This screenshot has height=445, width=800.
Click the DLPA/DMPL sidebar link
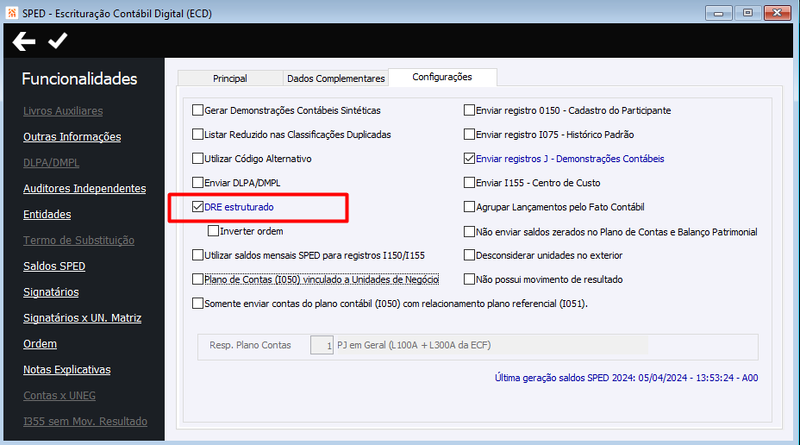point(51,163)
